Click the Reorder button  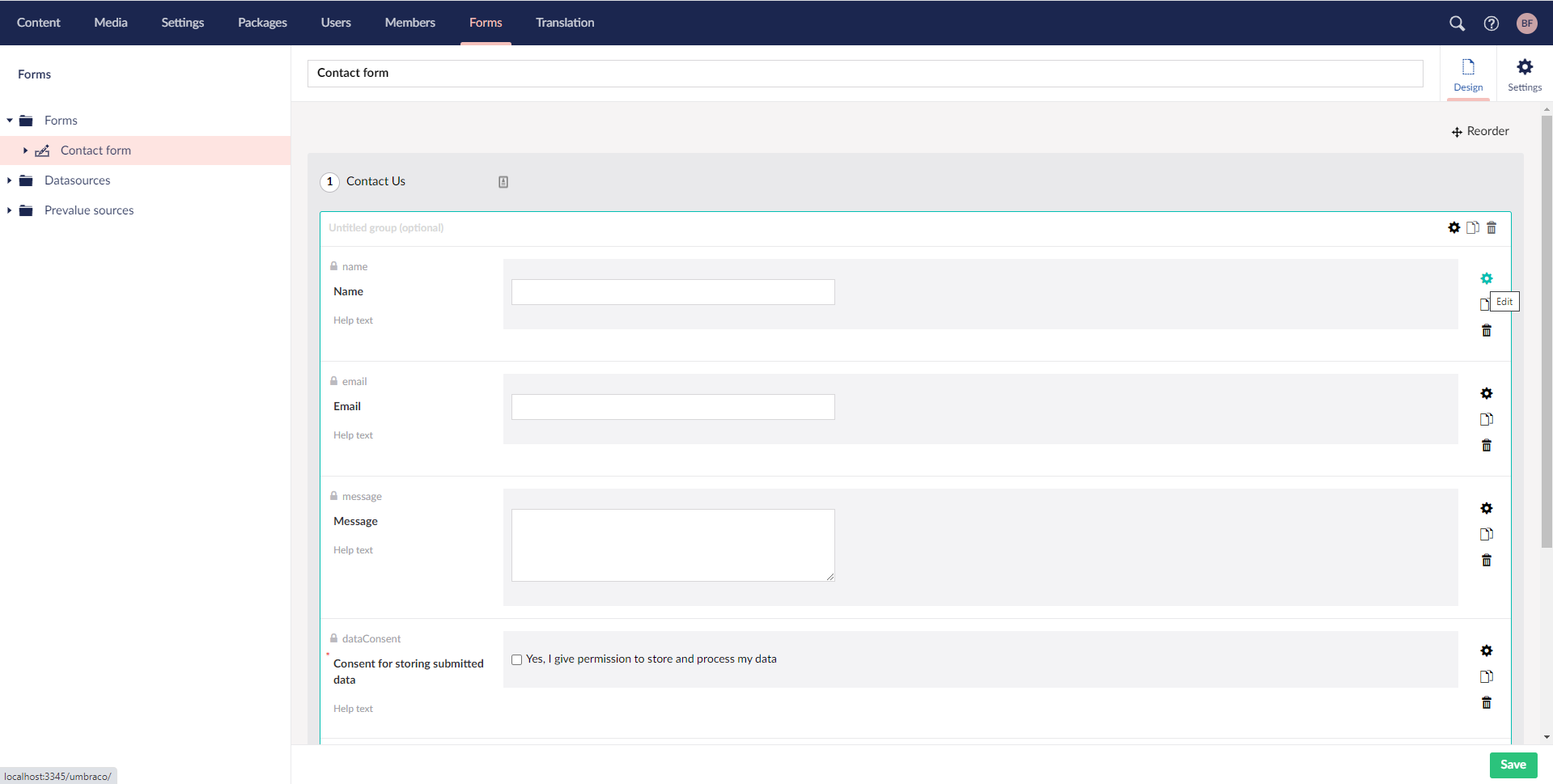pos(1480,131)
